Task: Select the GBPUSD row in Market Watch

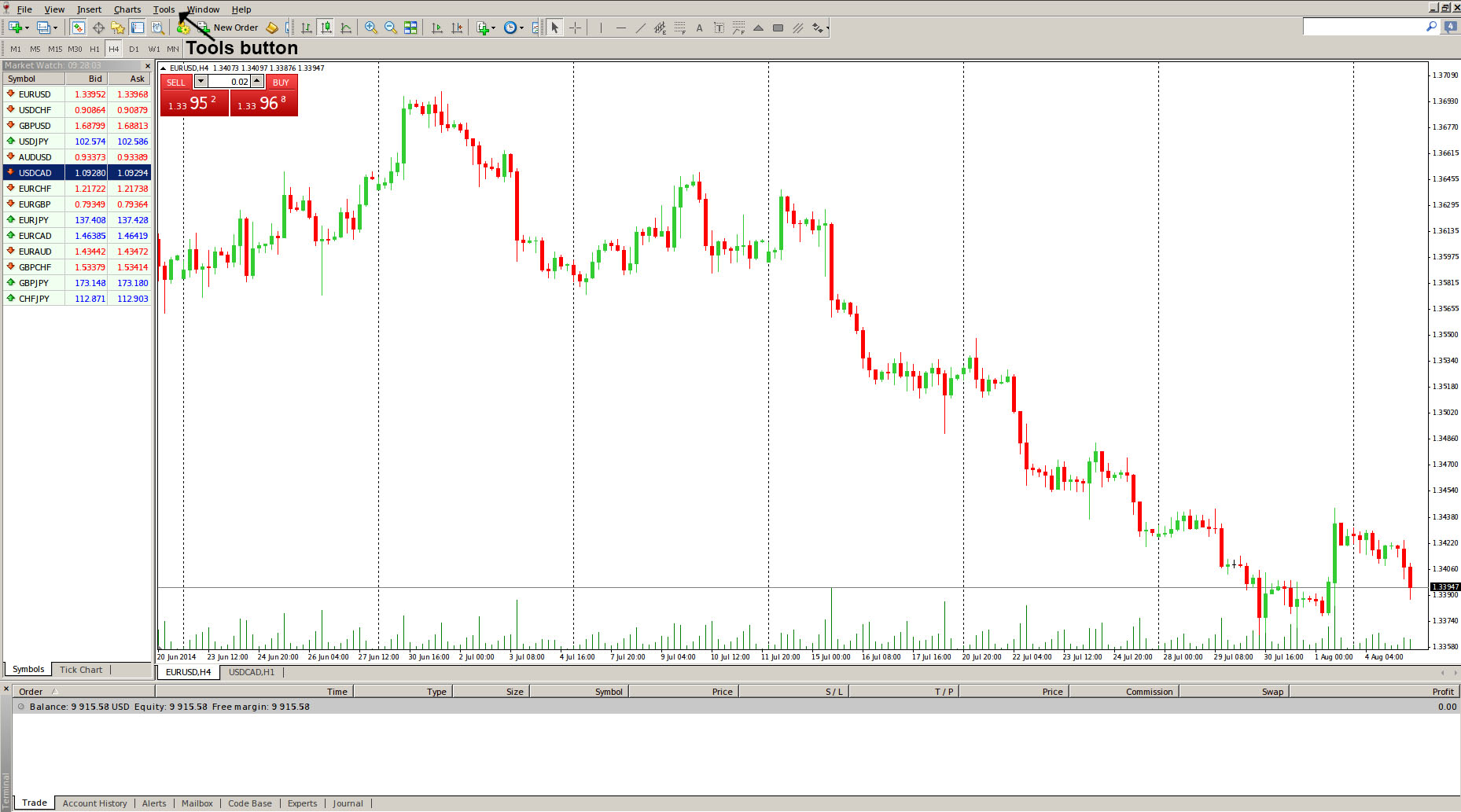Action: pos(35,126)
